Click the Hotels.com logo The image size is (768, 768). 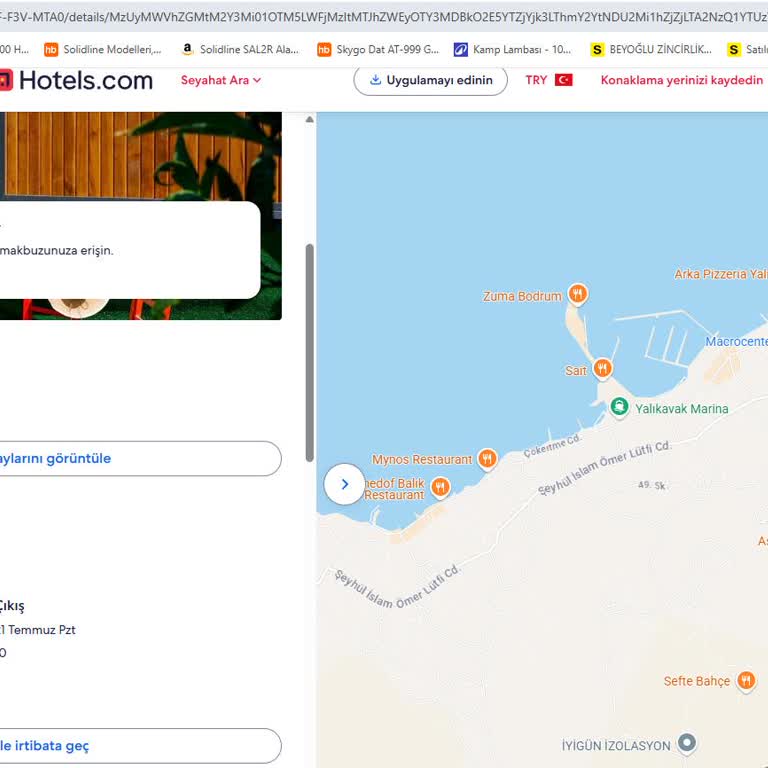tap(76, 80)
